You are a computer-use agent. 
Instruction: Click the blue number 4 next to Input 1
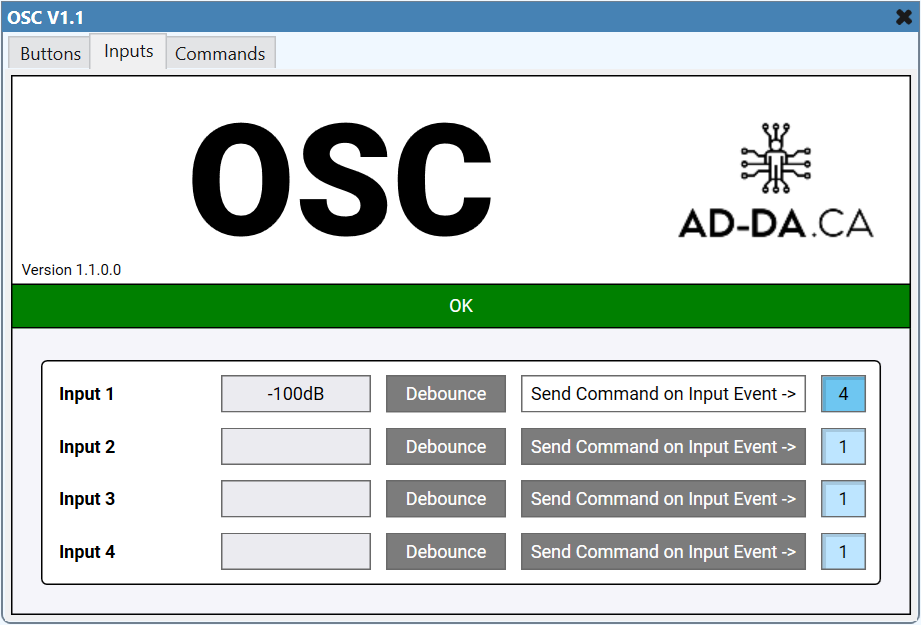coord(843,393)
